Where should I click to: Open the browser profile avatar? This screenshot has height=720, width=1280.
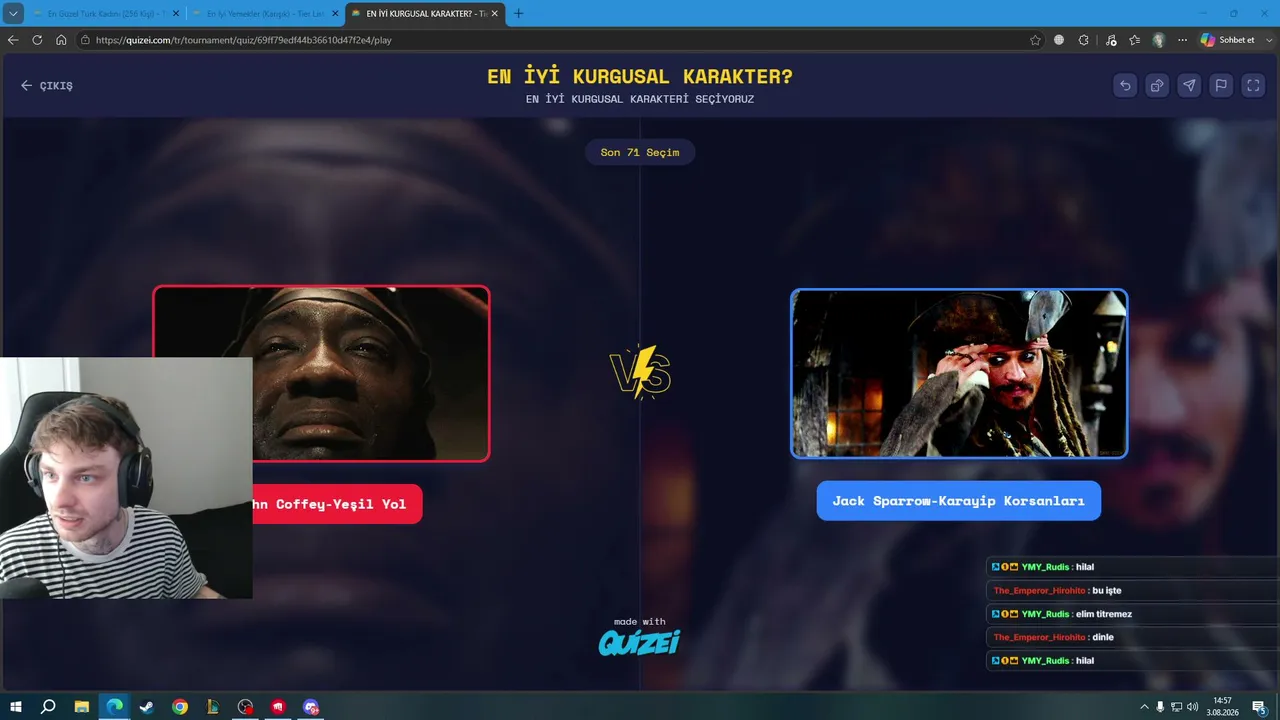coord(1159,40)
